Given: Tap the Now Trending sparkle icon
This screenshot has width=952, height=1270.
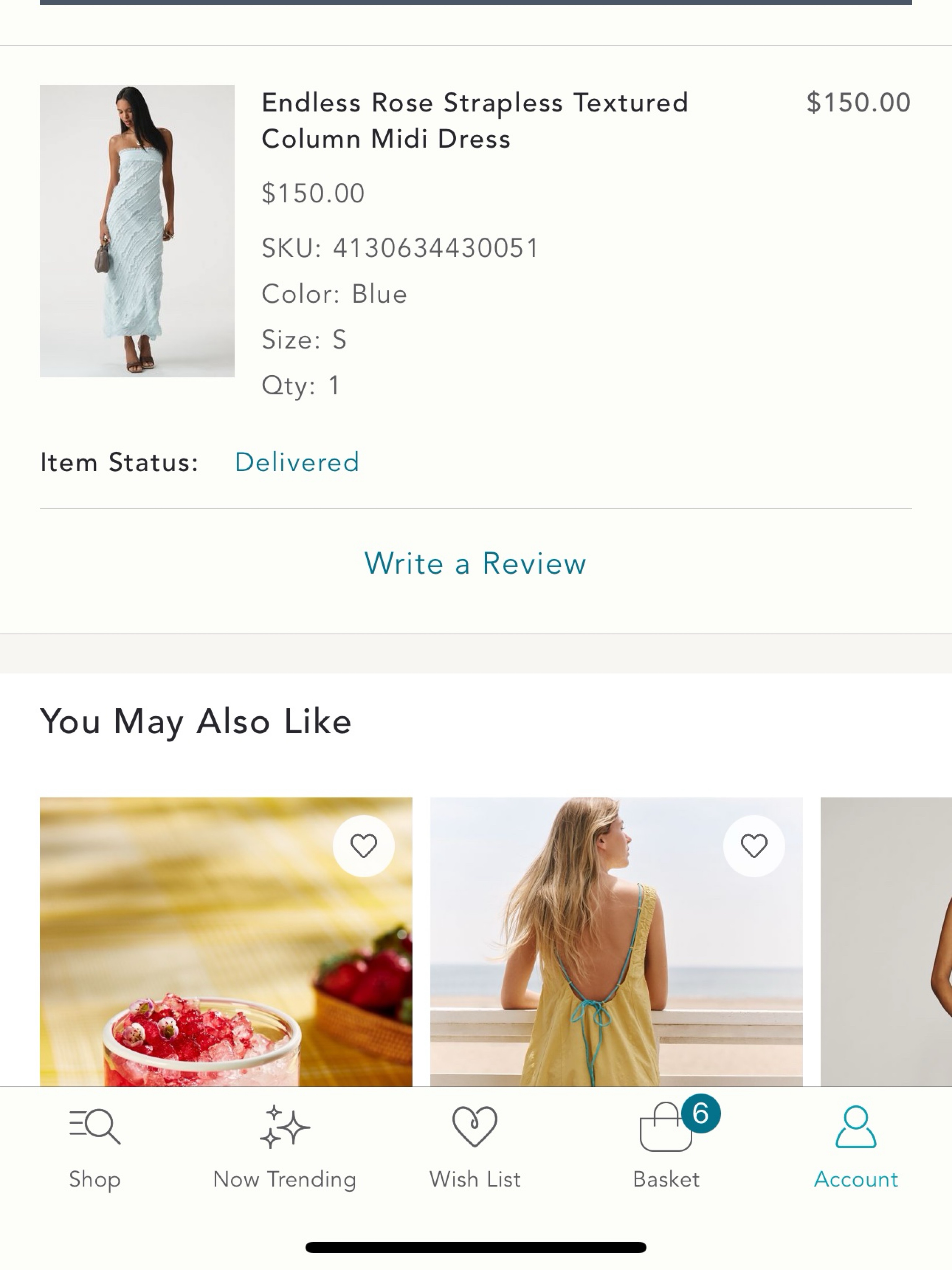Looking at the screenshot, I should point(284,1126).
